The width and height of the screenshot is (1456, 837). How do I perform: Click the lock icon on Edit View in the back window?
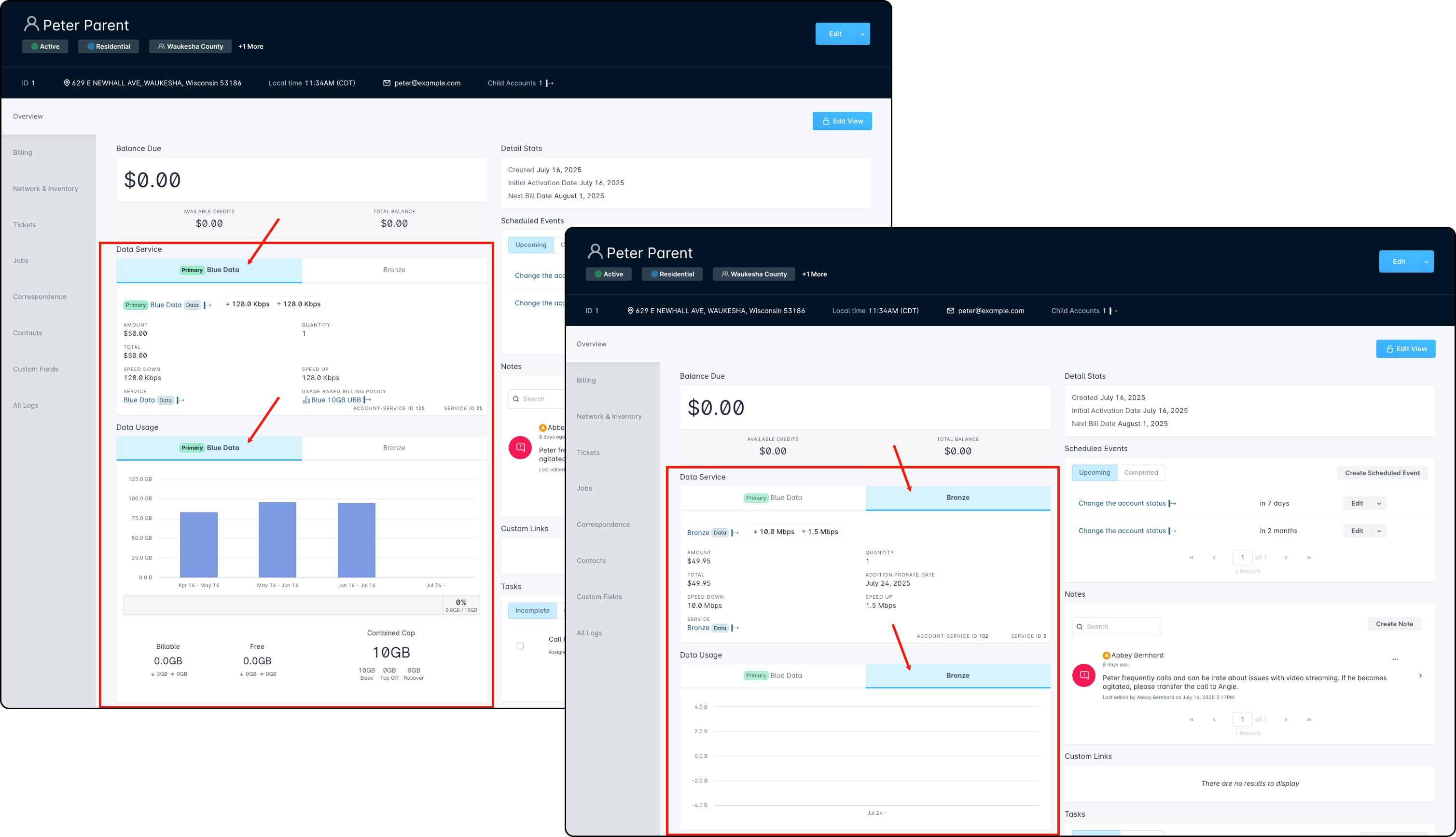pos(826,121)
